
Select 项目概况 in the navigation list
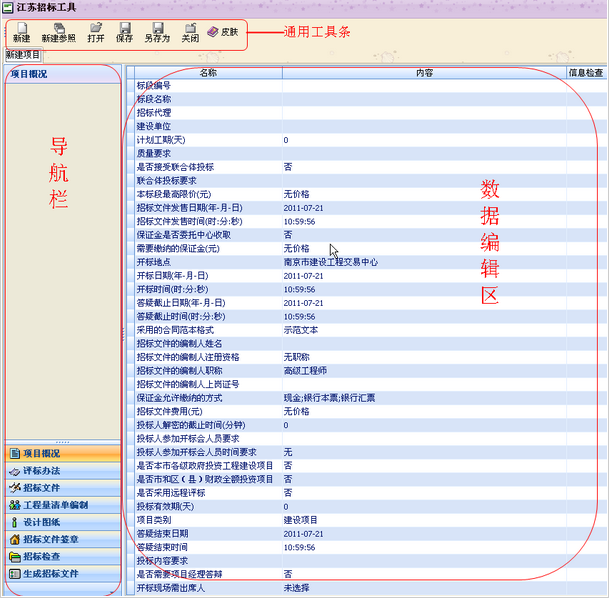[x=63, y=454]
